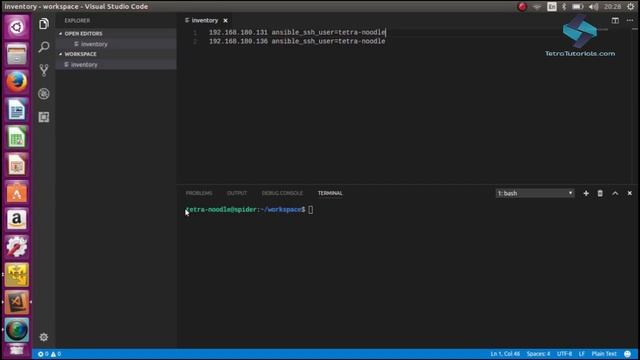Switch to the Problems panel tab

click(x=199, y=193)
